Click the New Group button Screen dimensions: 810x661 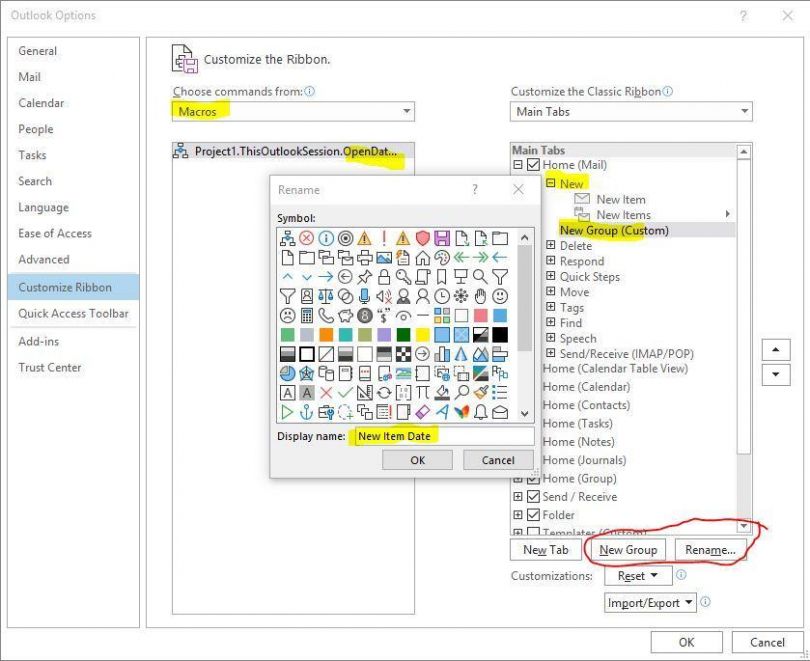click(628, 550)
